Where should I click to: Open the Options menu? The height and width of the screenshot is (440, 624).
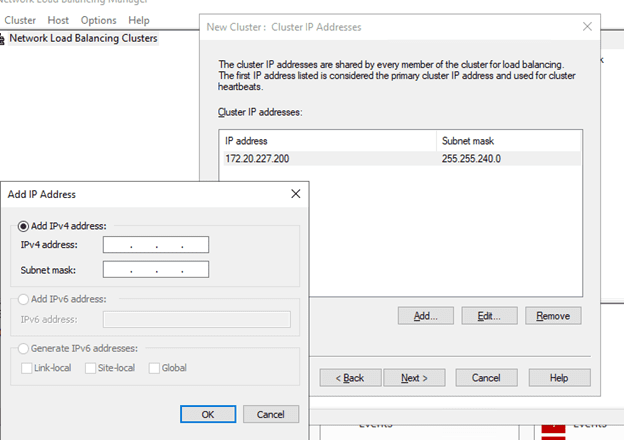98,20
